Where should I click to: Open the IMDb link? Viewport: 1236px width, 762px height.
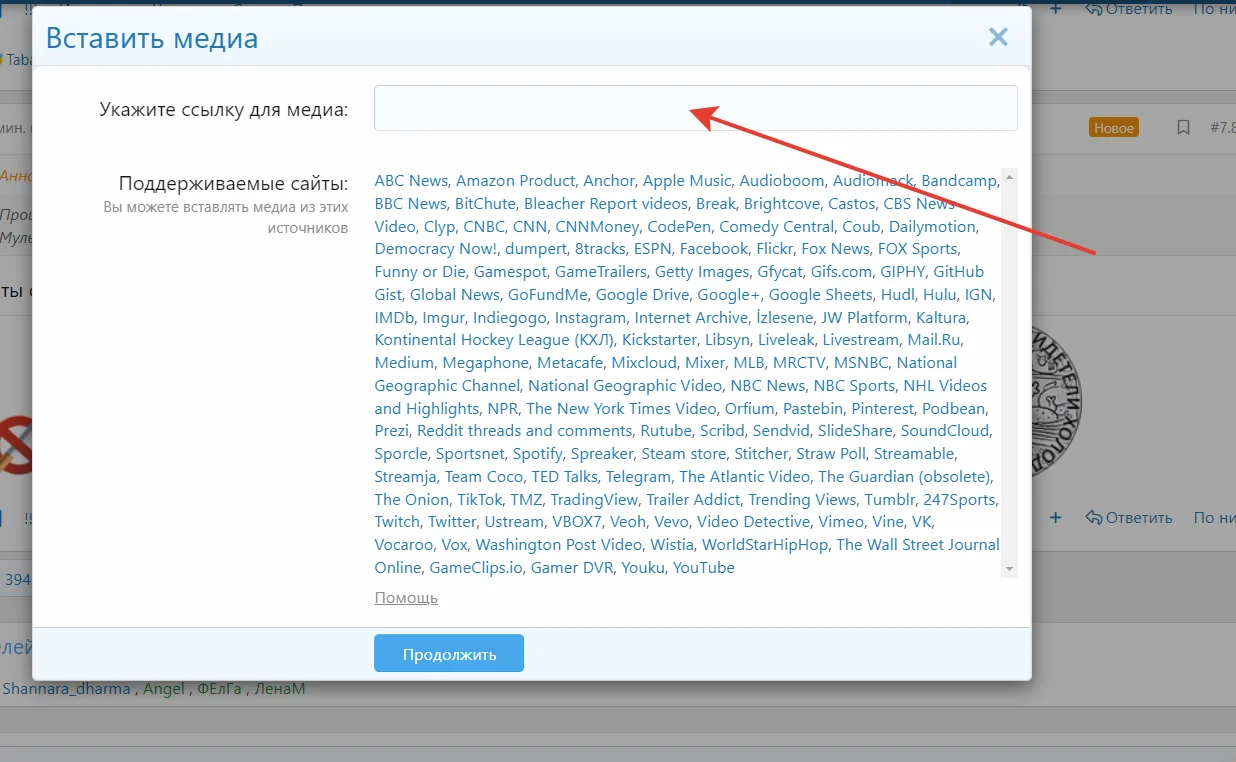pyautogui.click(x=394, y=318)
